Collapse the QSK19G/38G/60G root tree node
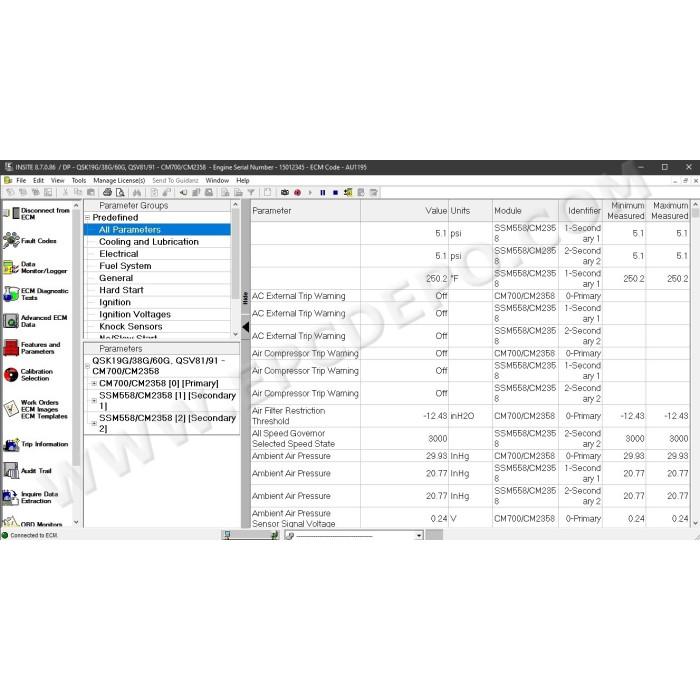Image resolution: width=700 pixels, height=700 pixels. coord(88,366)
